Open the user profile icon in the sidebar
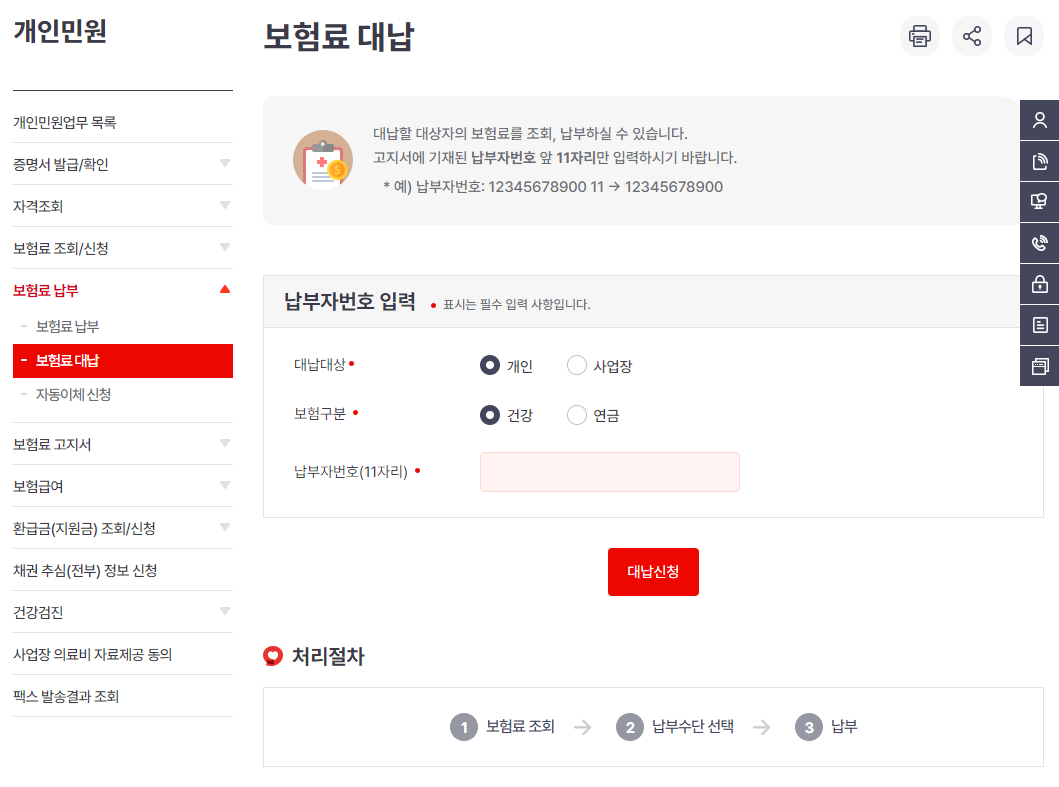The height and width of the screenshot is (787, 1059). [1040, 119]
